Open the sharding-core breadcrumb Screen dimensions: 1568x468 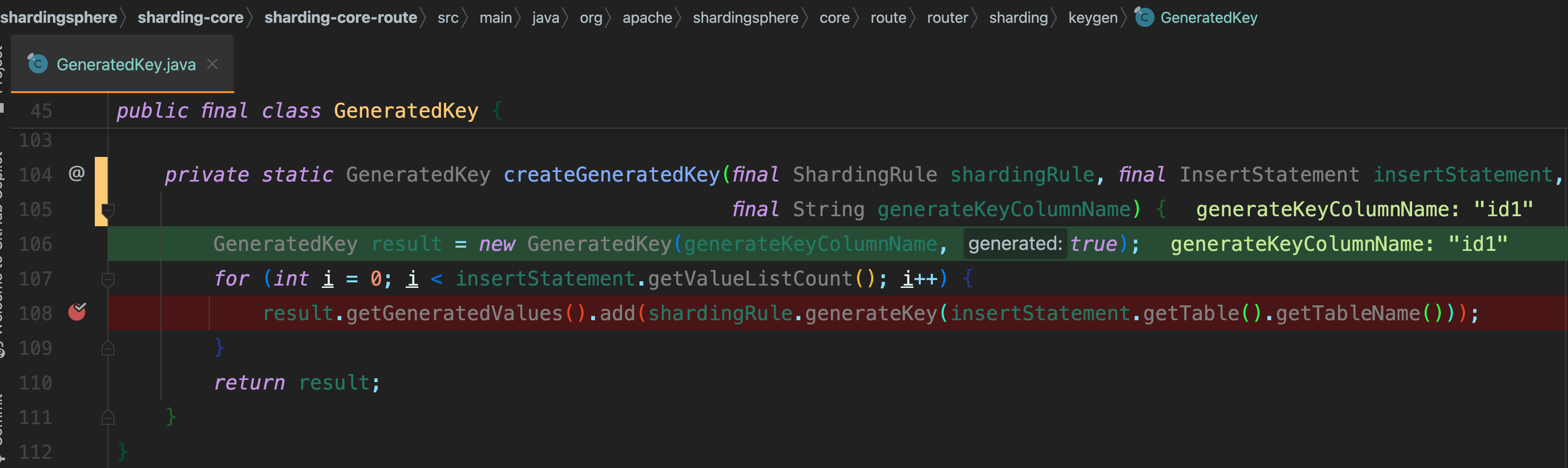[191, 17]
